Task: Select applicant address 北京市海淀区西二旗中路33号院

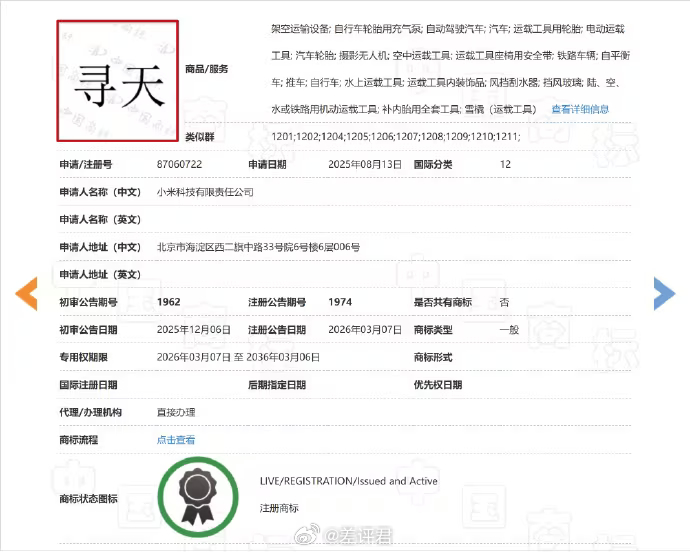Action: 225,247
